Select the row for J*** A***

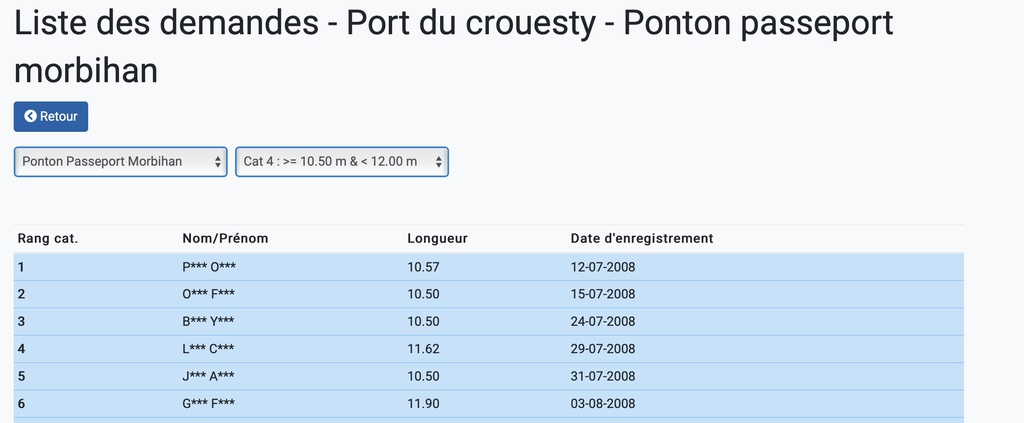click(488, 377)
